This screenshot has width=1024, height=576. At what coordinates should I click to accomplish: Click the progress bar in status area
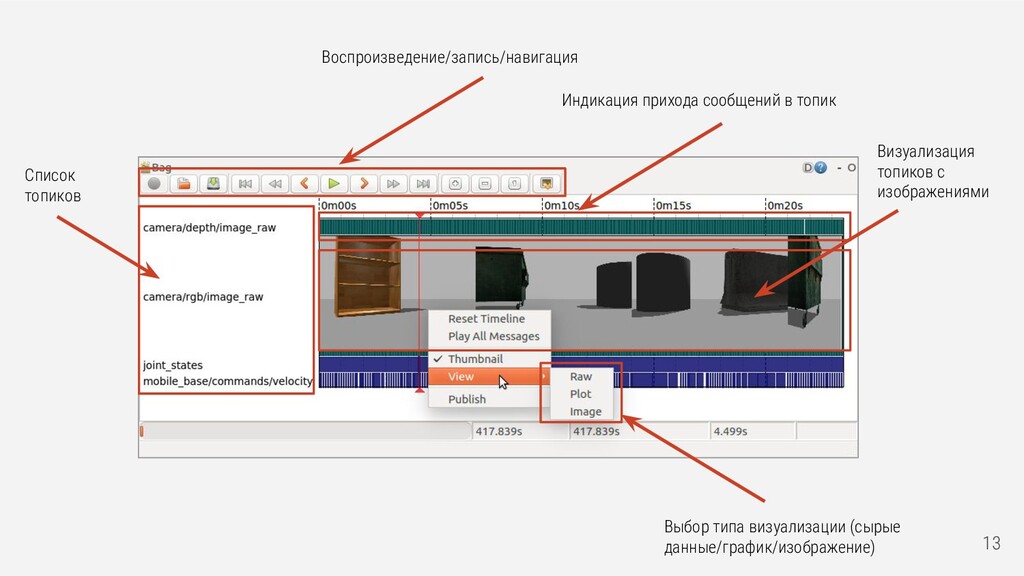304,431
